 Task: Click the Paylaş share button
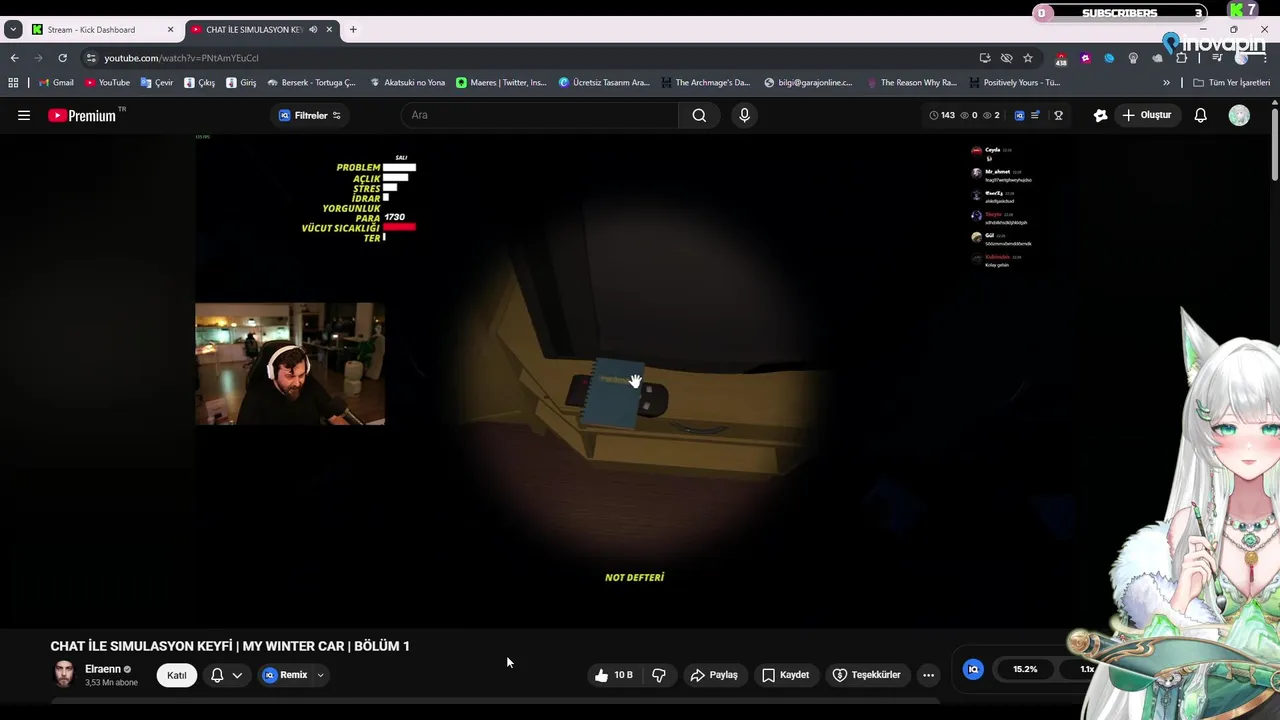[714, 675]
